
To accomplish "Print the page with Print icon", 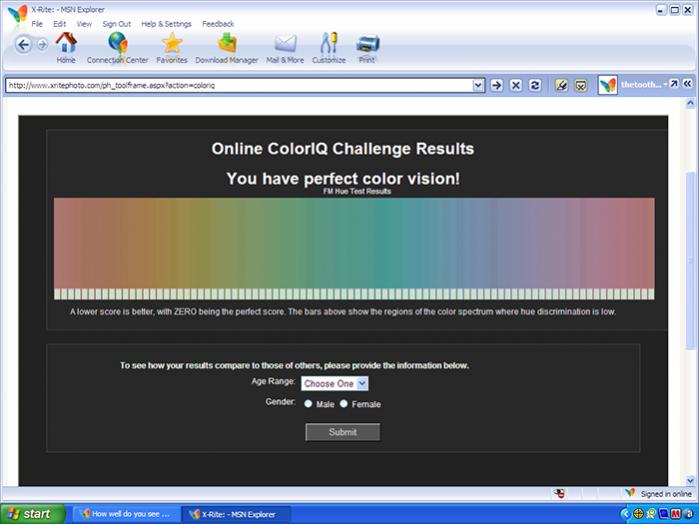I will (367, 48).
